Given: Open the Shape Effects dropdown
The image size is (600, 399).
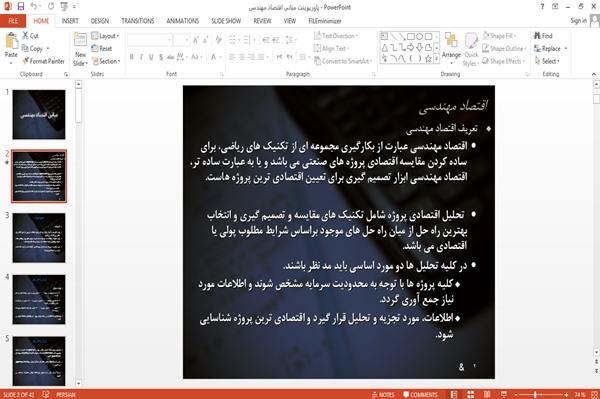Looking at the screenshot, I should coord(504,61).
